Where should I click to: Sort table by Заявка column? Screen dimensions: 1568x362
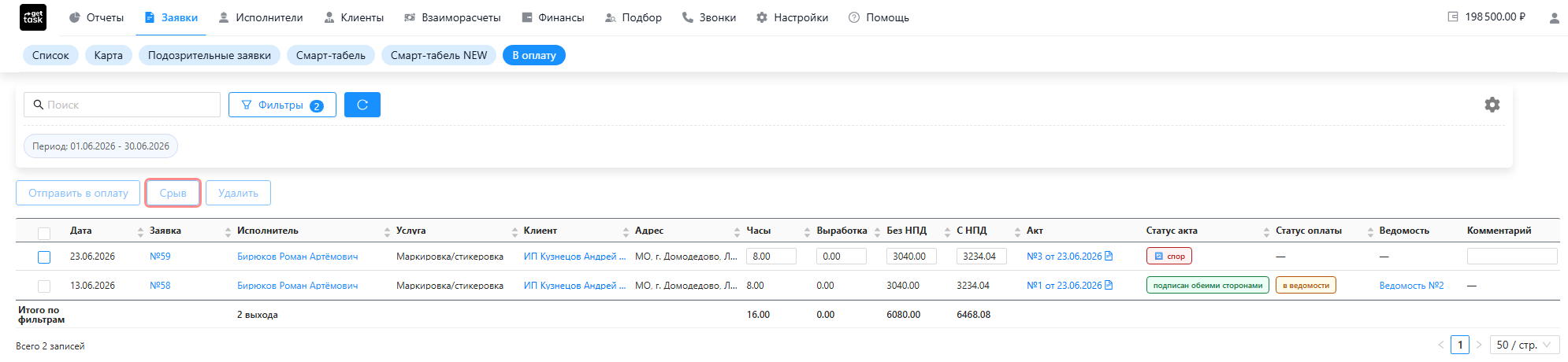(x=228, y=231)
